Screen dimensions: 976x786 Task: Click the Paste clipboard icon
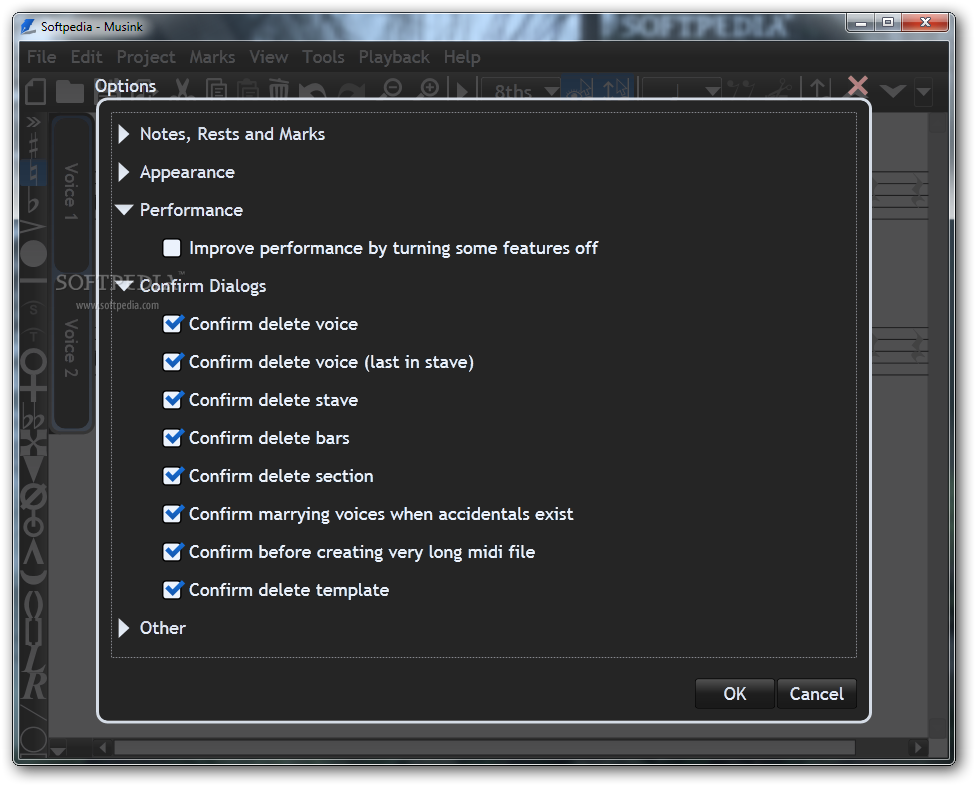pyautogui.click(x=248, y=89)
